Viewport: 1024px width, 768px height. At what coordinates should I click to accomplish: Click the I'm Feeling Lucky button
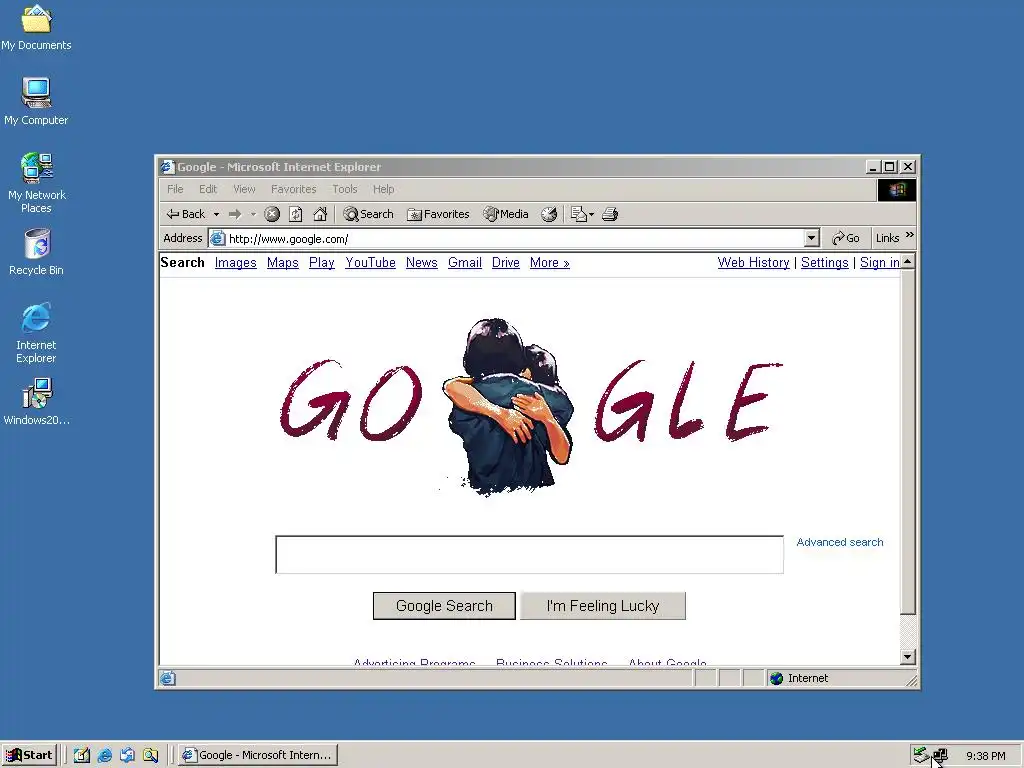(603, 606)
